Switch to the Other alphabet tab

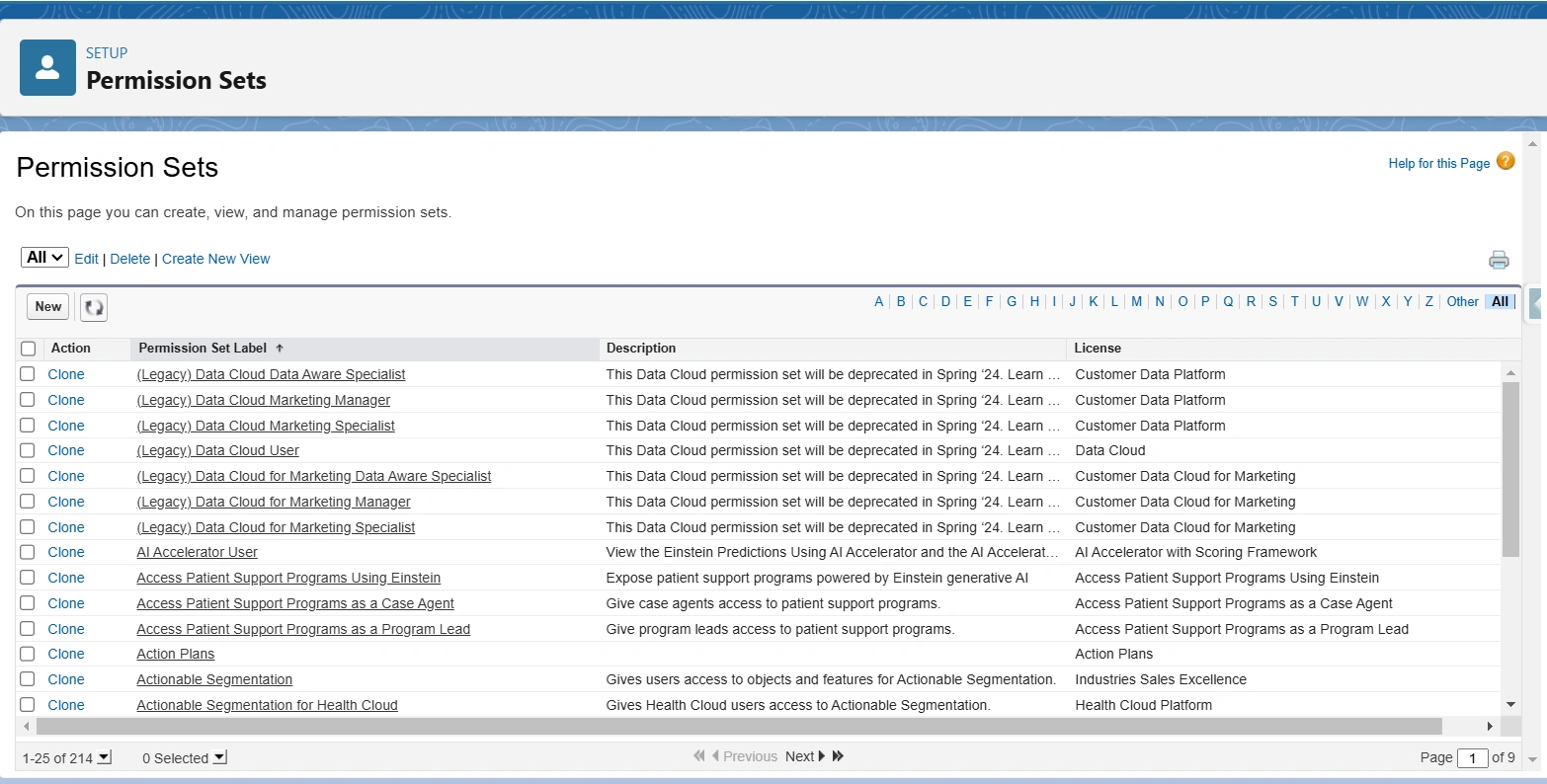(1462, 301)
